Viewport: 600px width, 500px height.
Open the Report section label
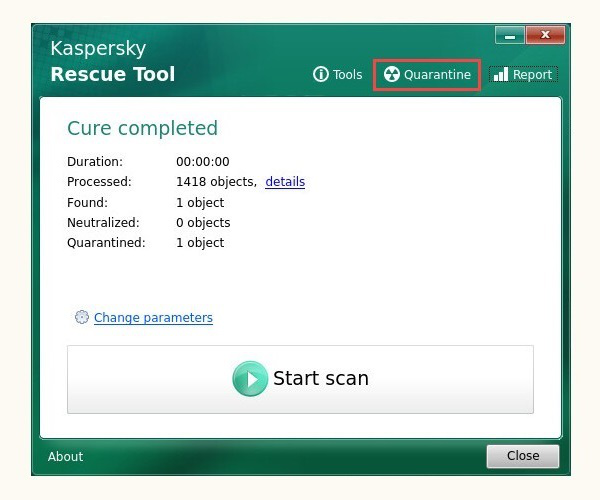(532, 75)
